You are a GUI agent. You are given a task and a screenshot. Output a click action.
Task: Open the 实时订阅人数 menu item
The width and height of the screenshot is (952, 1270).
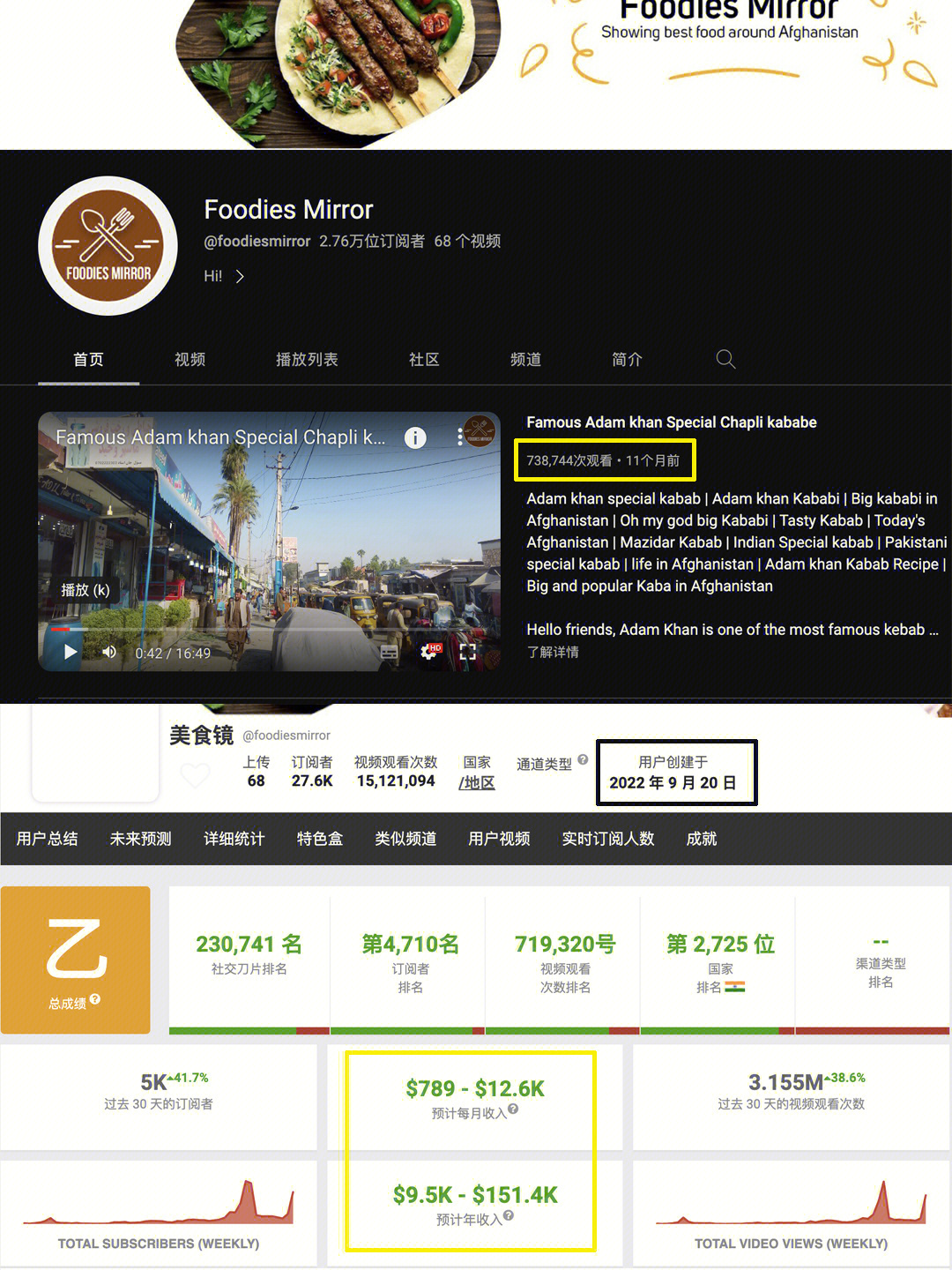pyautogui.click(x=608, y=839)
